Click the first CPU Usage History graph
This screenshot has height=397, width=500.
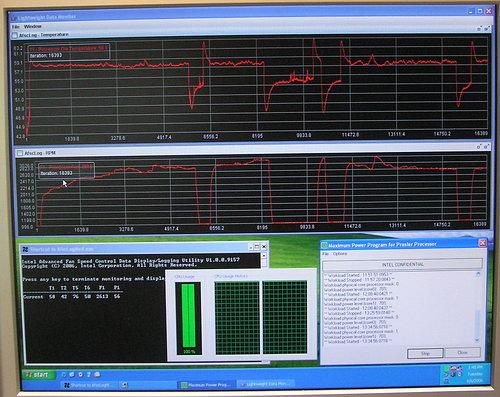[x=237, y=318]
